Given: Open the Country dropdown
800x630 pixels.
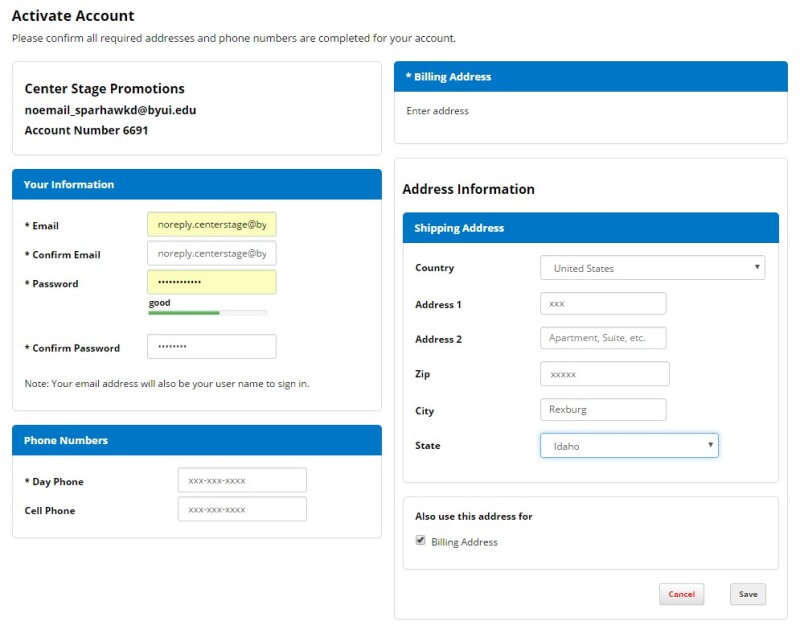Looking at the screenshot, I should click(652, 268).
